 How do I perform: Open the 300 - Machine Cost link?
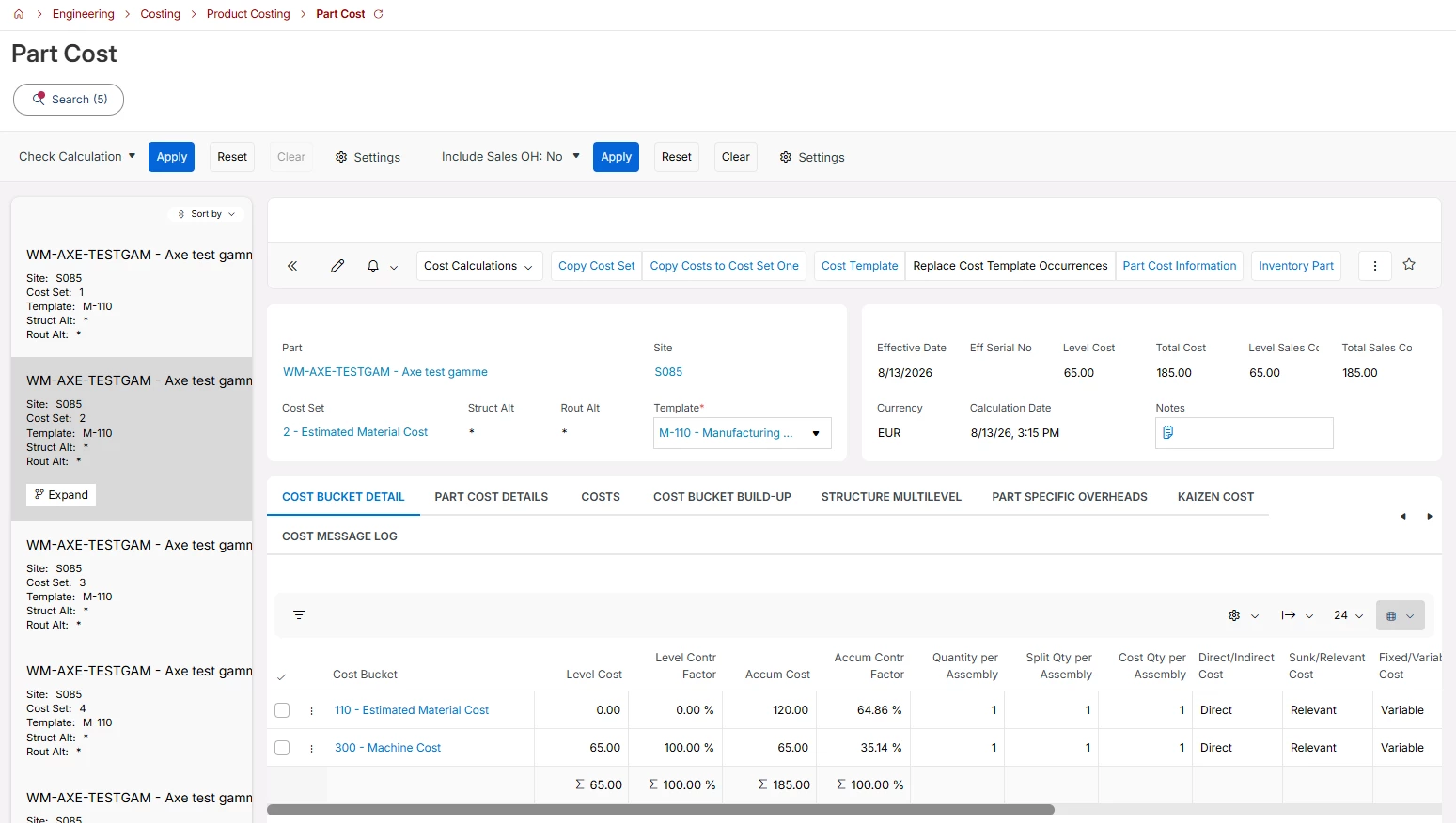tap(387, 748)
